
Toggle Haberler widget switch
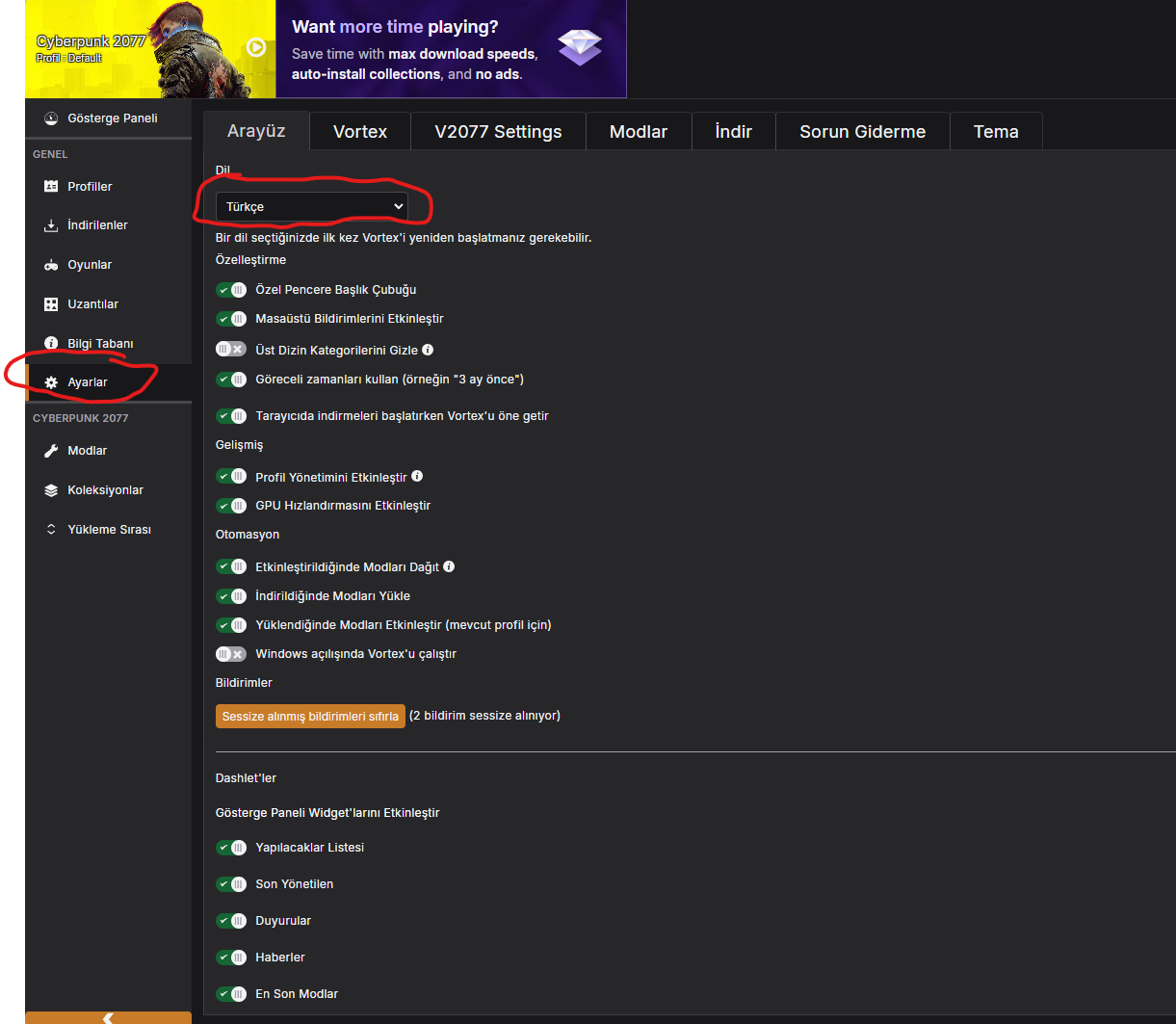(231, 958)
